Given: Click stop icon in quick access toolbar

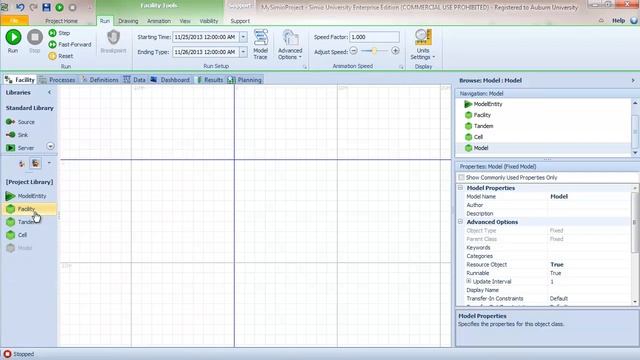Looking at the screenshot, I should (x=73, y=7).
